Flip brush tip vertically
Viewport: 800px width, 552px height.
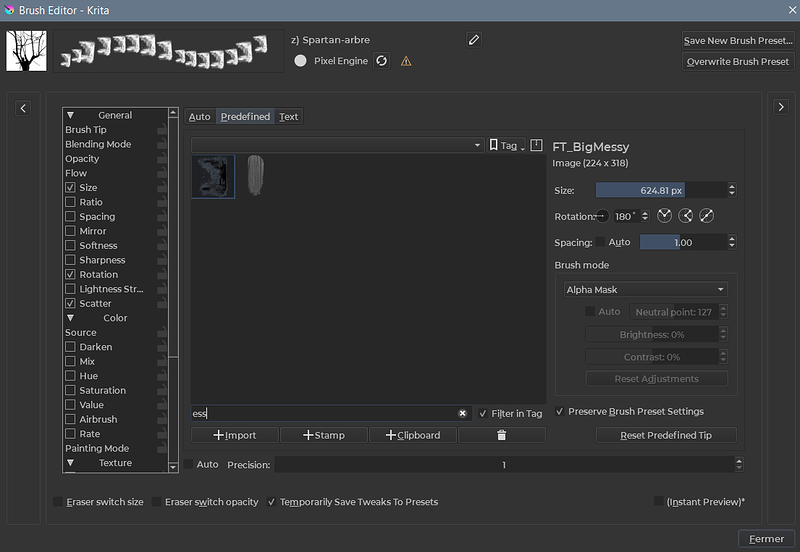pyautogui.click(x=685, y=216)
